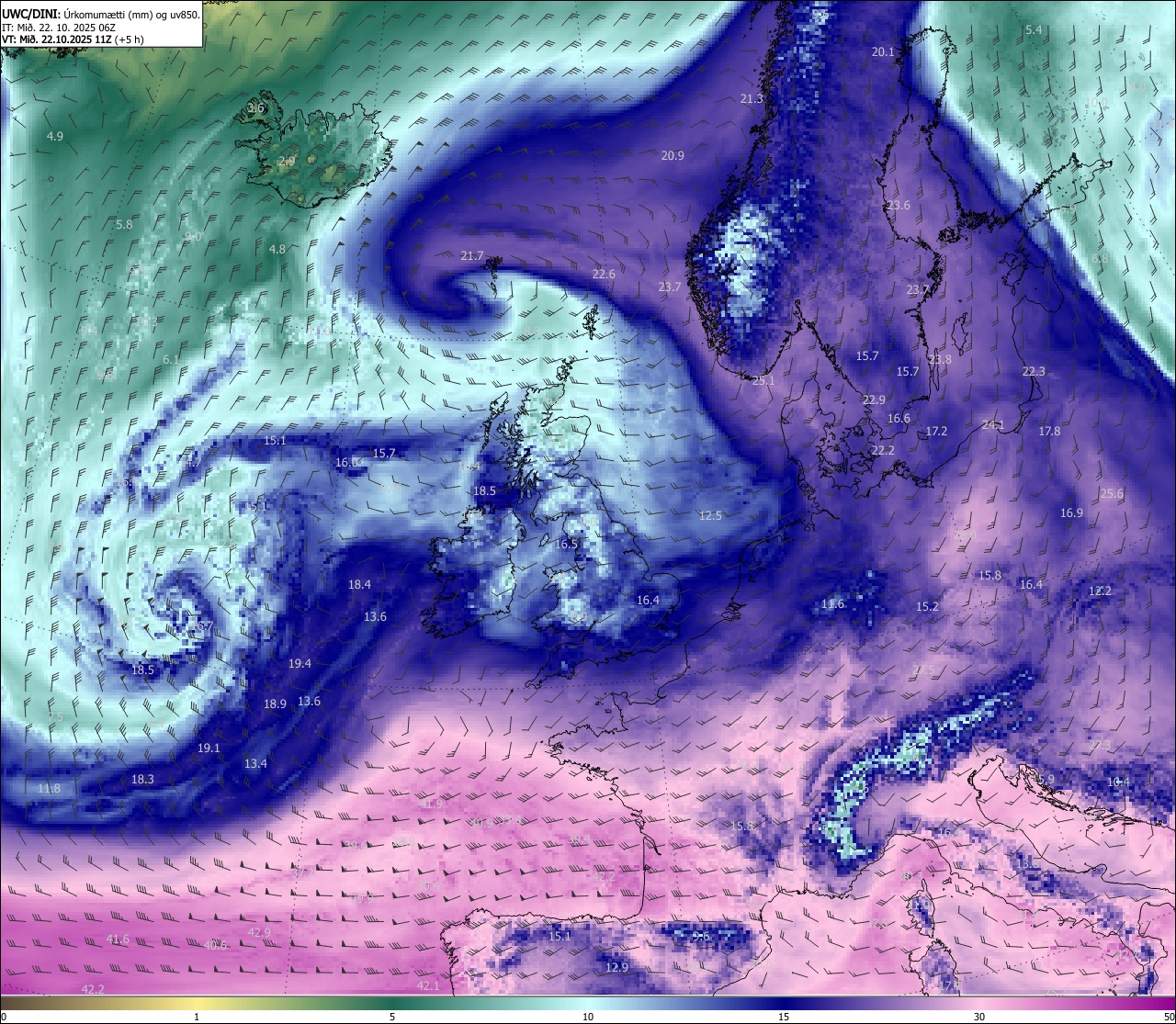Screen dimensions: 1176x1024
Task: Click the 0 tick label on the color scale
Action: coord(4,1017)
